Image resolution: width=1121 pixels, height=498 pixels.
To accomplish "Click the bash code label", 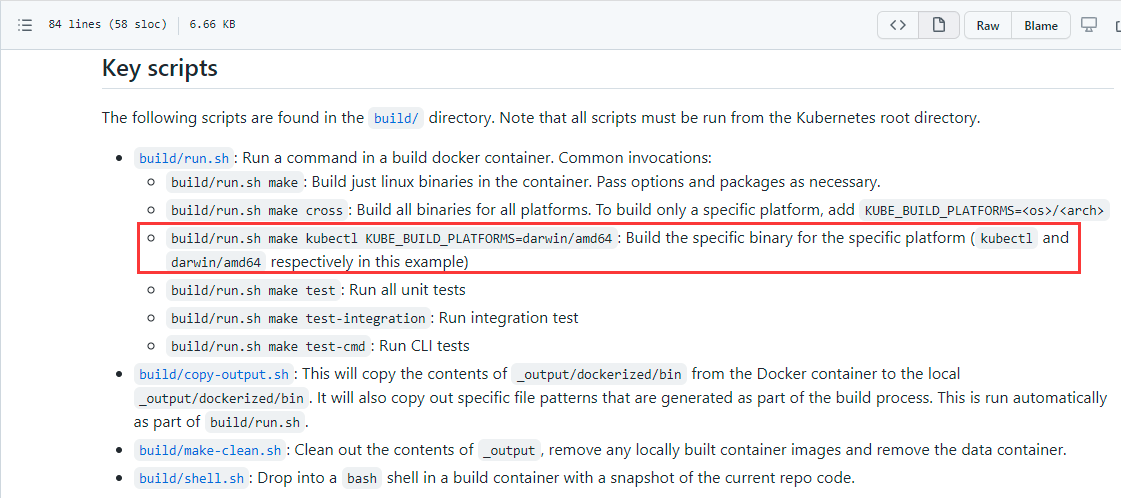I will (361, 478).
